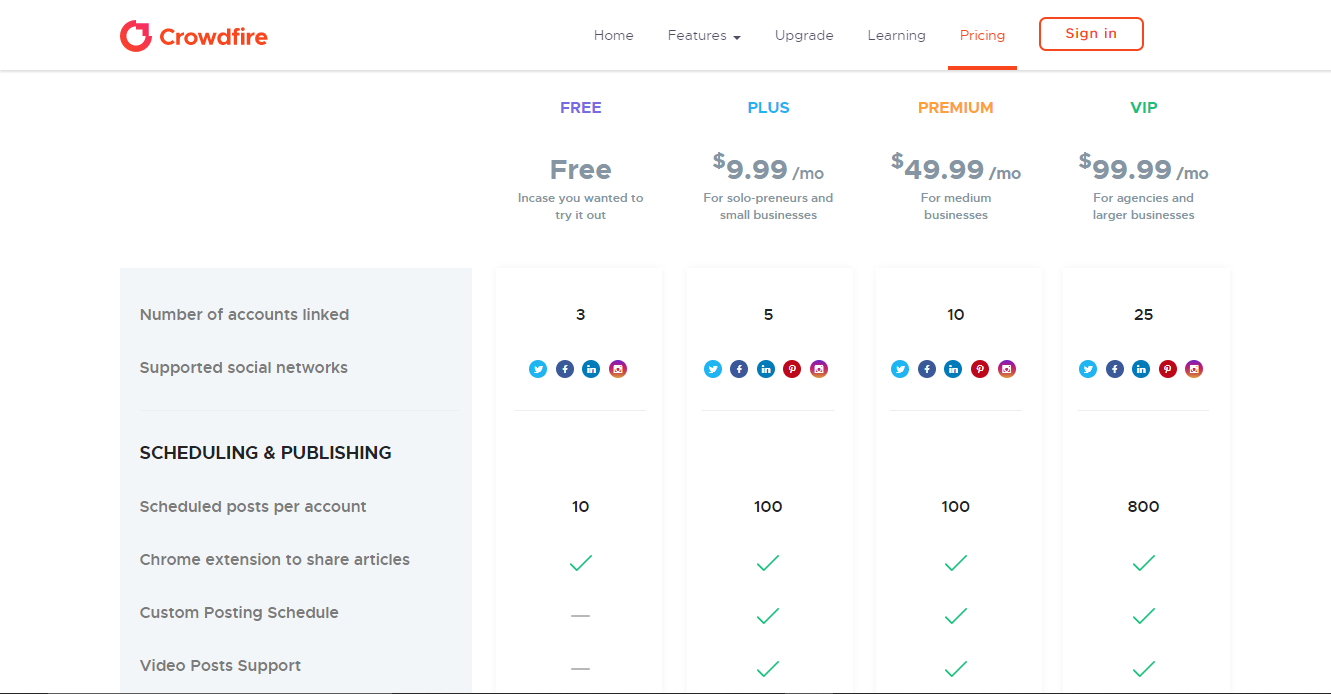Screen dimensions: 1331x694
Task: Click 'Chrome extension to share articles' label
Action: 275,560
